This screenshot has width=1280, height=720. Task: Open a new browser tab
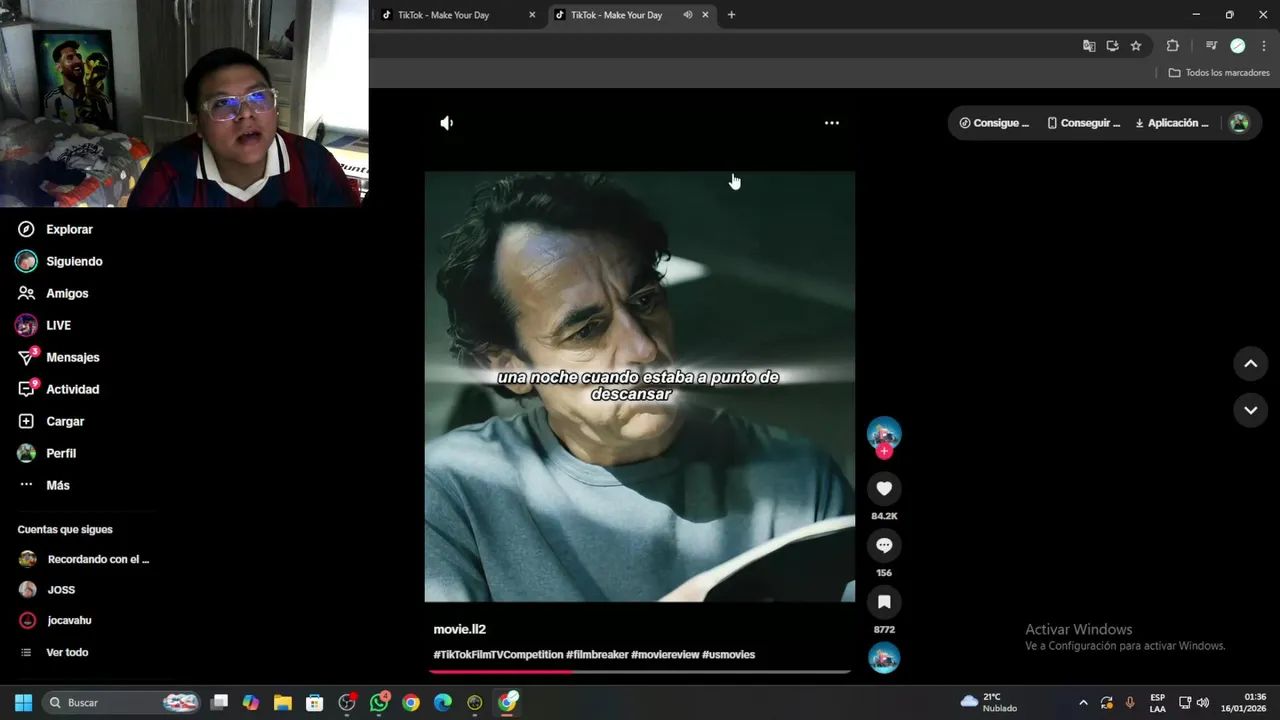click(731, 15)
